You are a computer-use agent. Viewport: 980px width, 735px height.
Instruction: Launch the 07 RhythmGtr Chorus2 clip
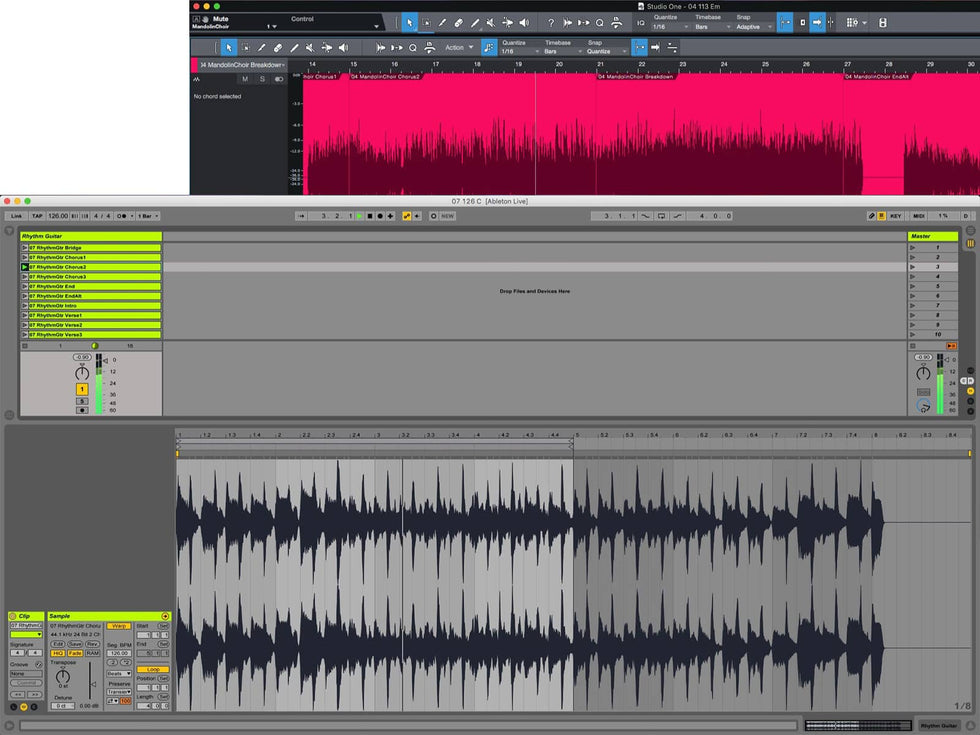point(25,267)
